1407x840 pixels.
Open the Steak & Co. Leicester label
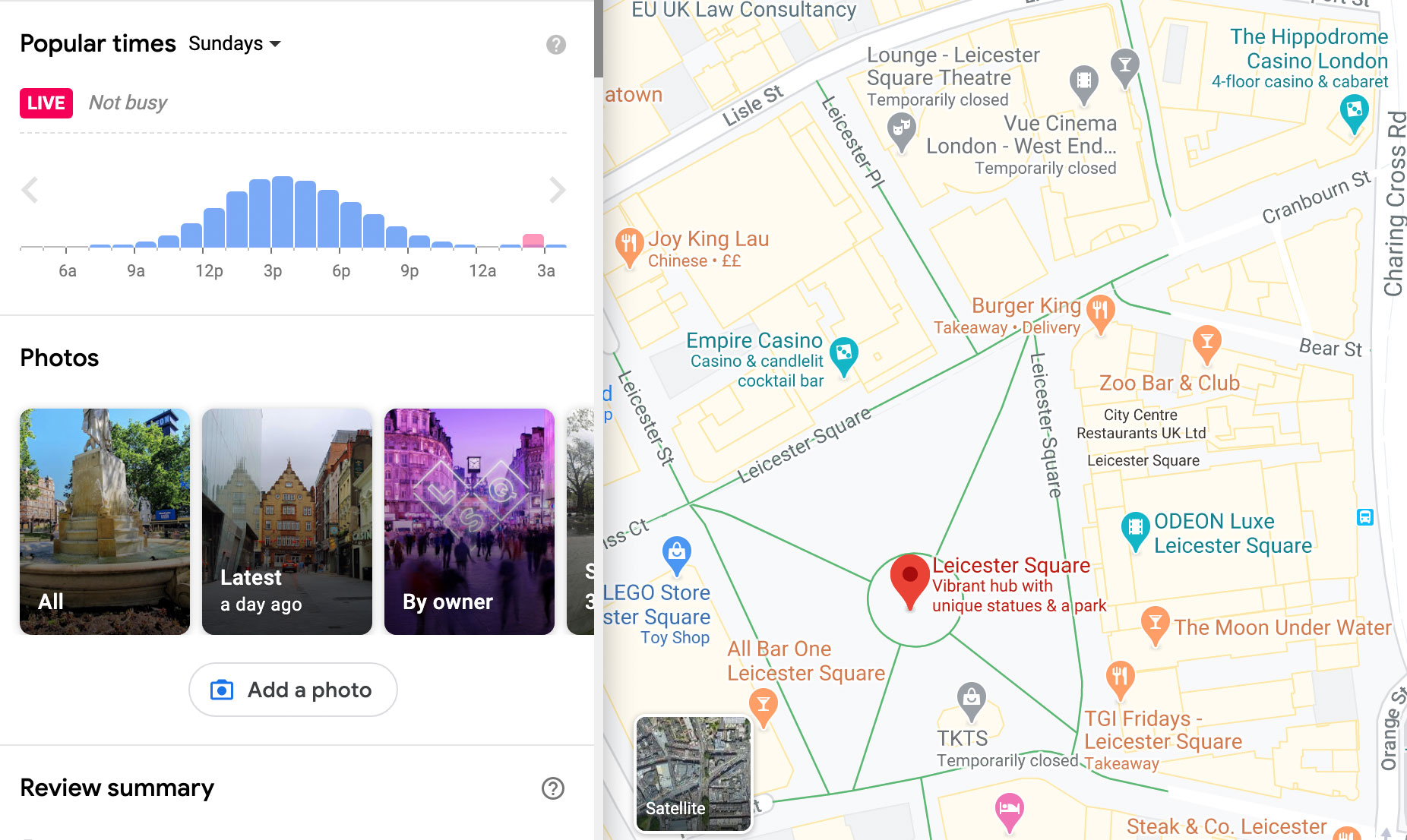coord(1226,826)
